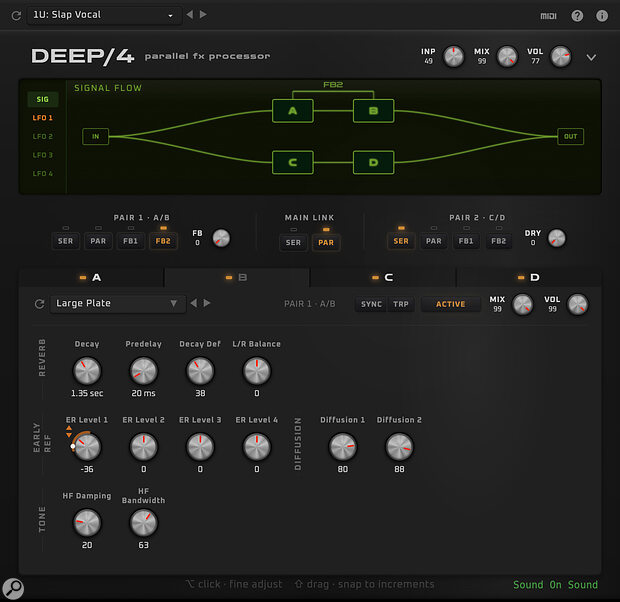
Task: Collapse the header with the chevron arrow
Action: (591, 58)
